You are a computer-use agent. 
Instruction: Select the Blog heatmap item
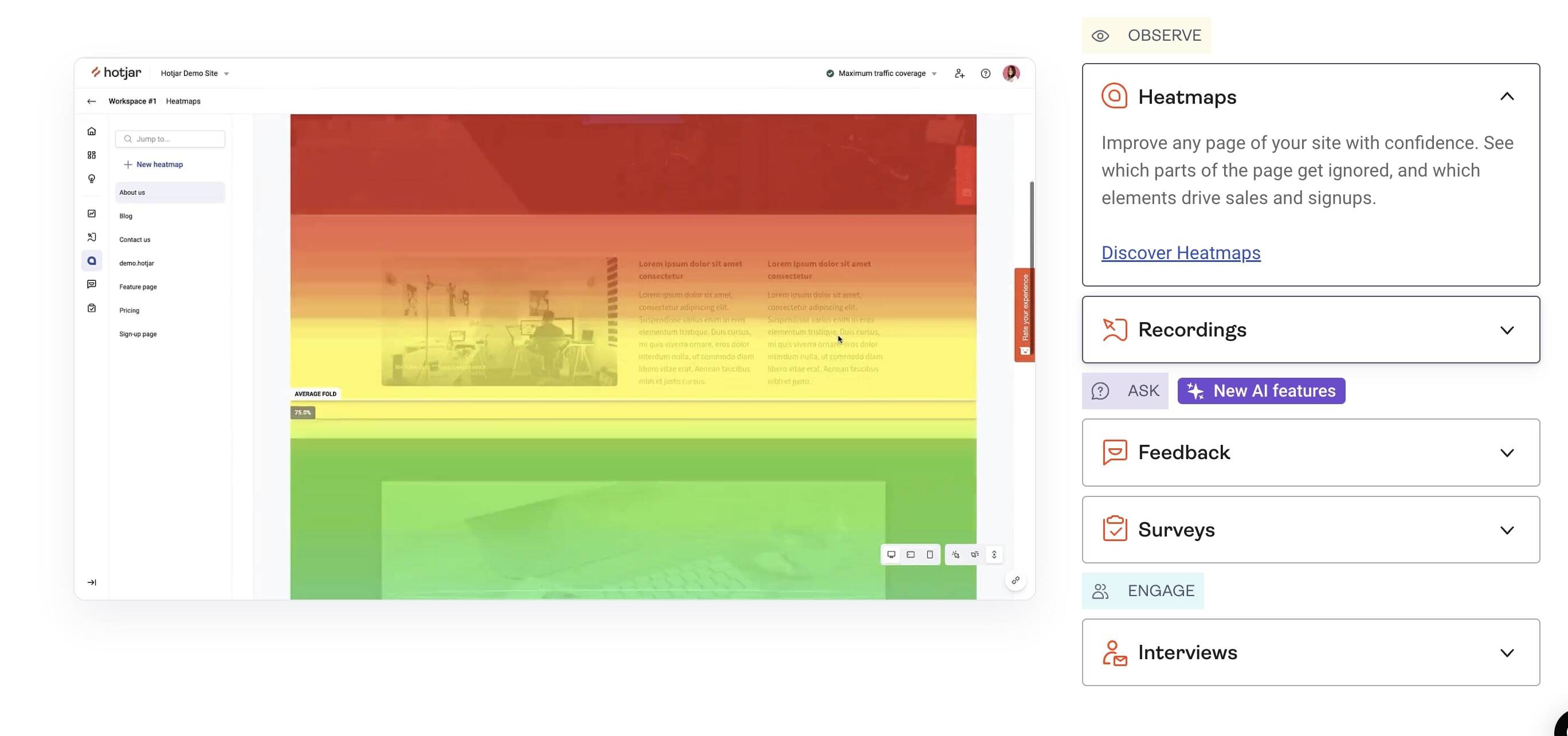(x=126, y=216)
